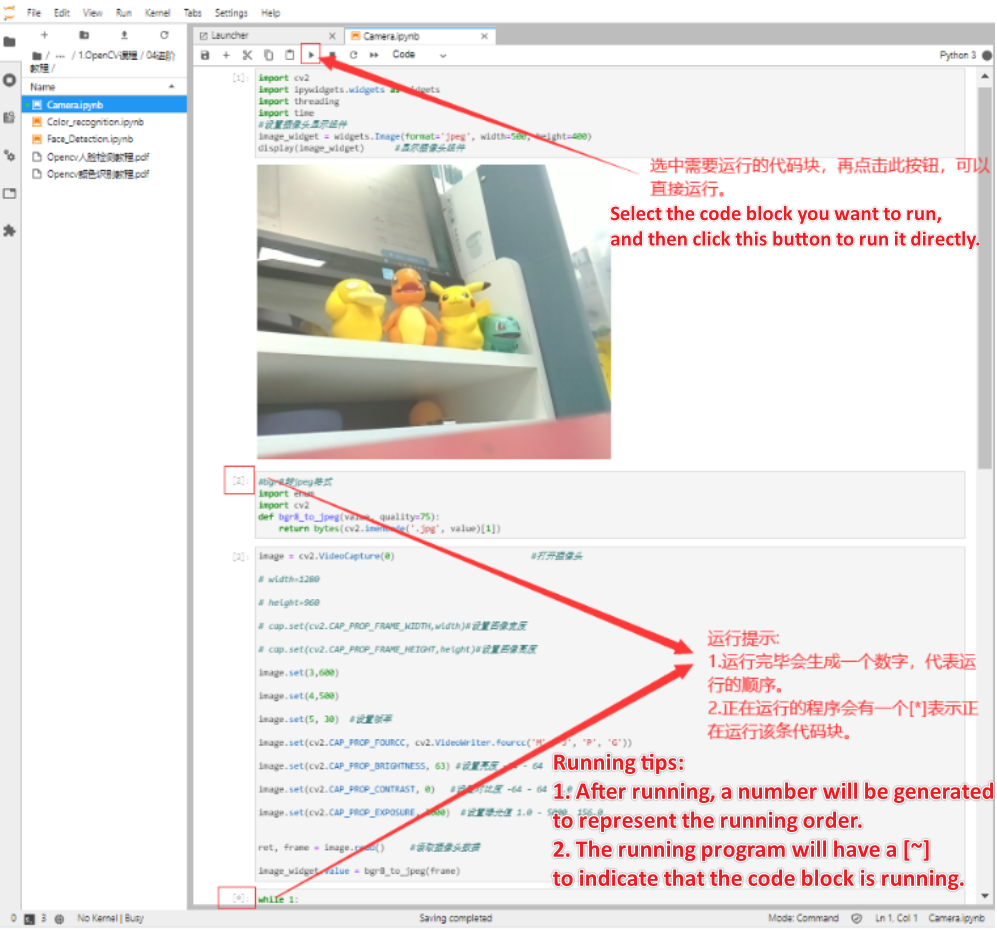Open the File Browser sidebar panel
Image resolution: width=997 pixels, height=933 pixels.
[x=10, y=42]
